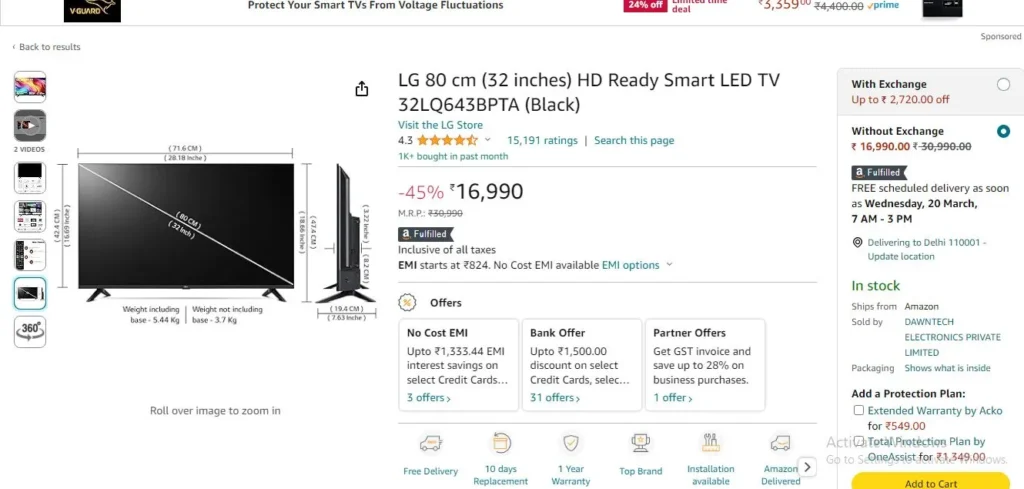This screenshot has width=1024, height=489.
Task: Click the 10 days Replacement icon
Action: [x=501, y=443]
